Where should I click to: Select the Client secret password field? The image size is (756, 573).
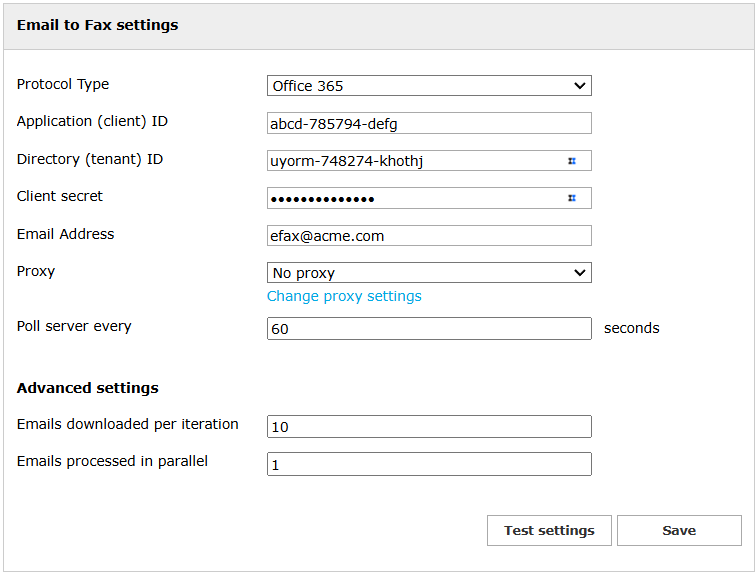[415, 198]
